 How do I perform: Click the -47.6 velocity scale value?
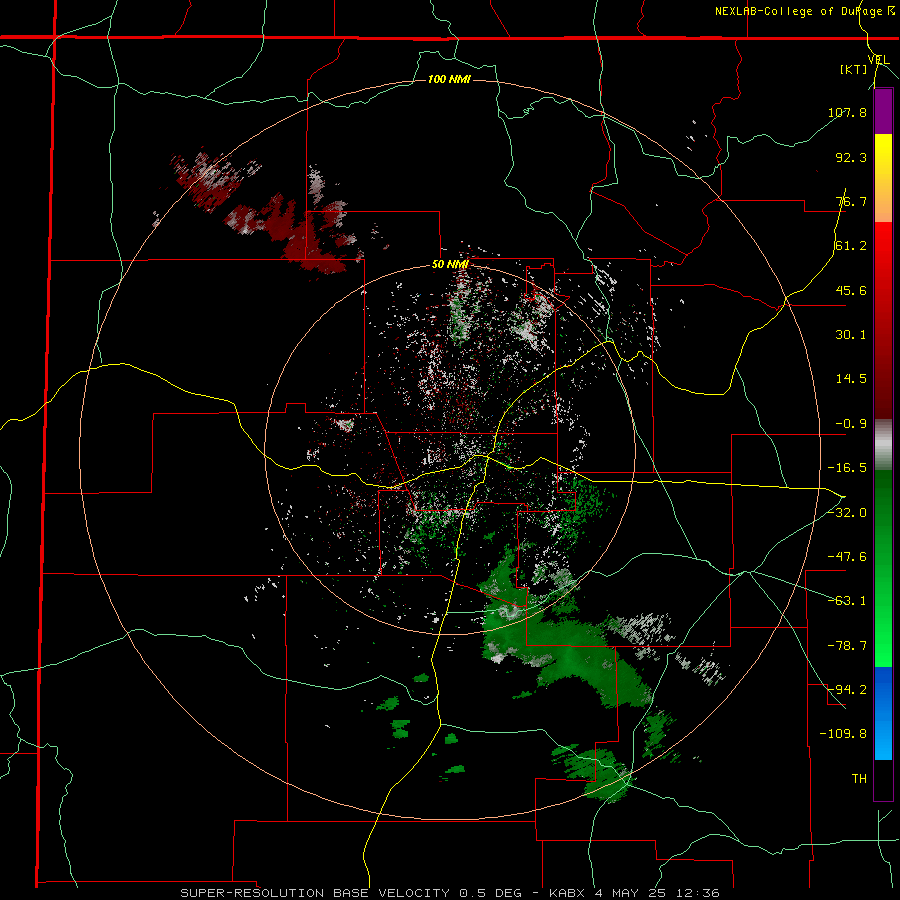click(x=847, y=557)
